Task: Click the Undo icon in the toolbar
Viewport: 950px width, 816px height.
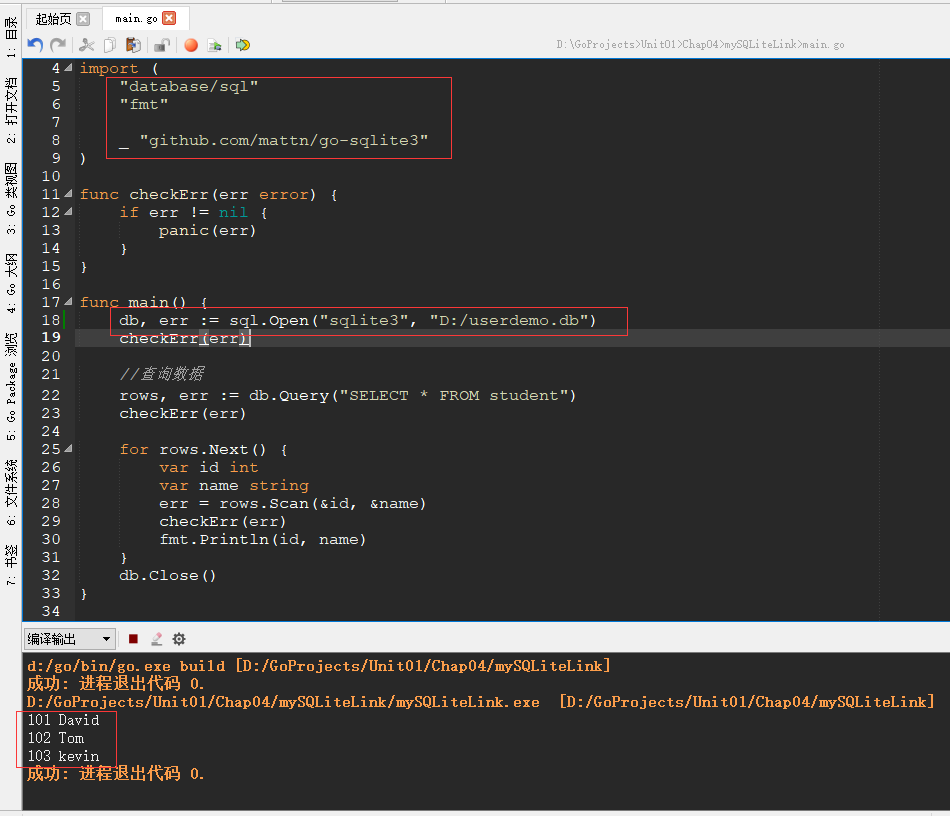Action: click(x=34, y=45)
